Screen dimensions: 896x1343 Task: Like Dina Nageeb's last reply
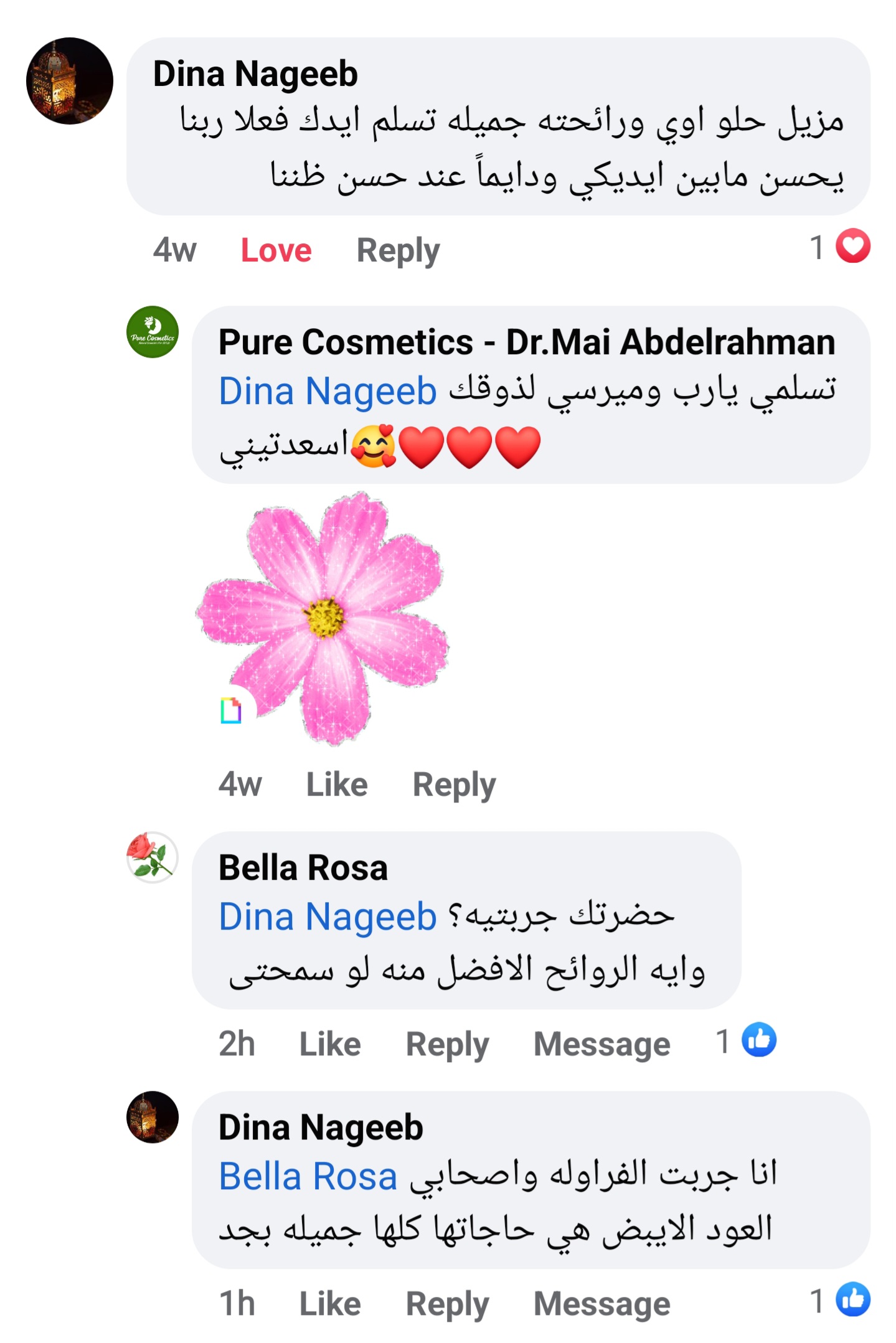pyautogui.click(x=330, y=1304)
